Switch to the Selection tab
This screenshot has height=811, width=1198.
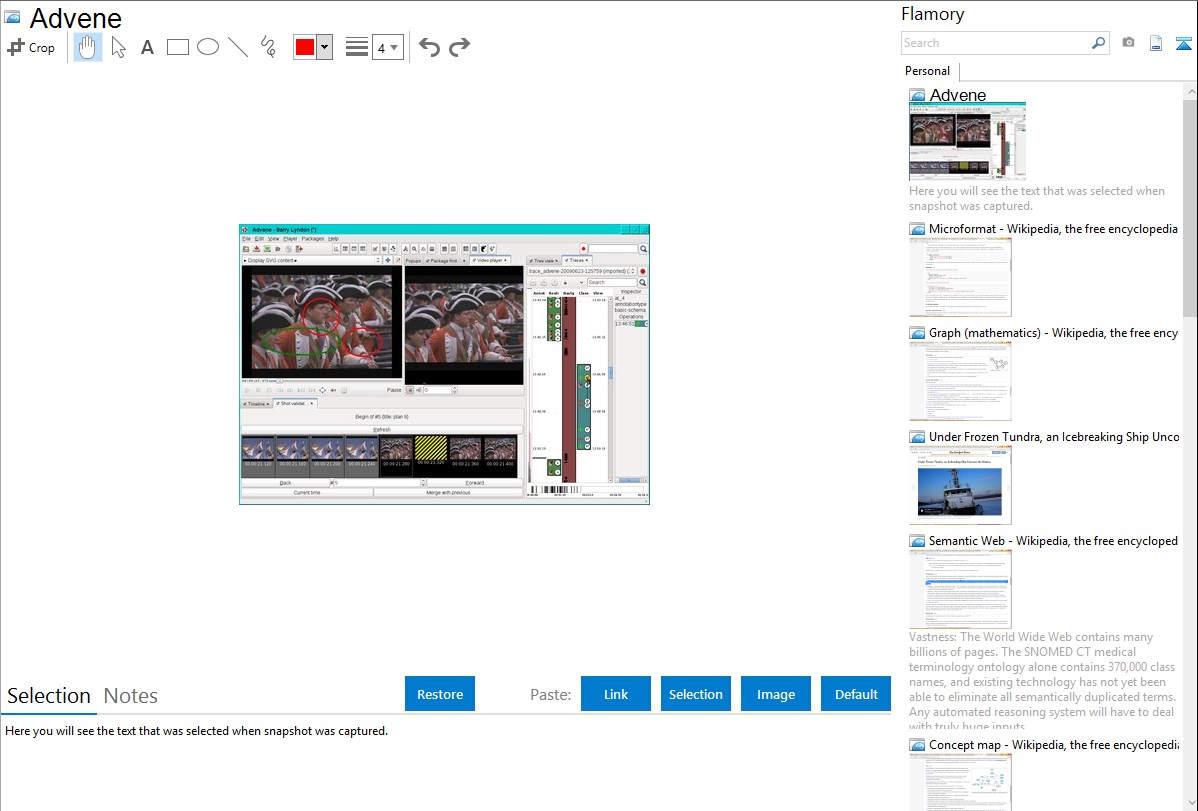pyautogui.click(x=49, y=696)
